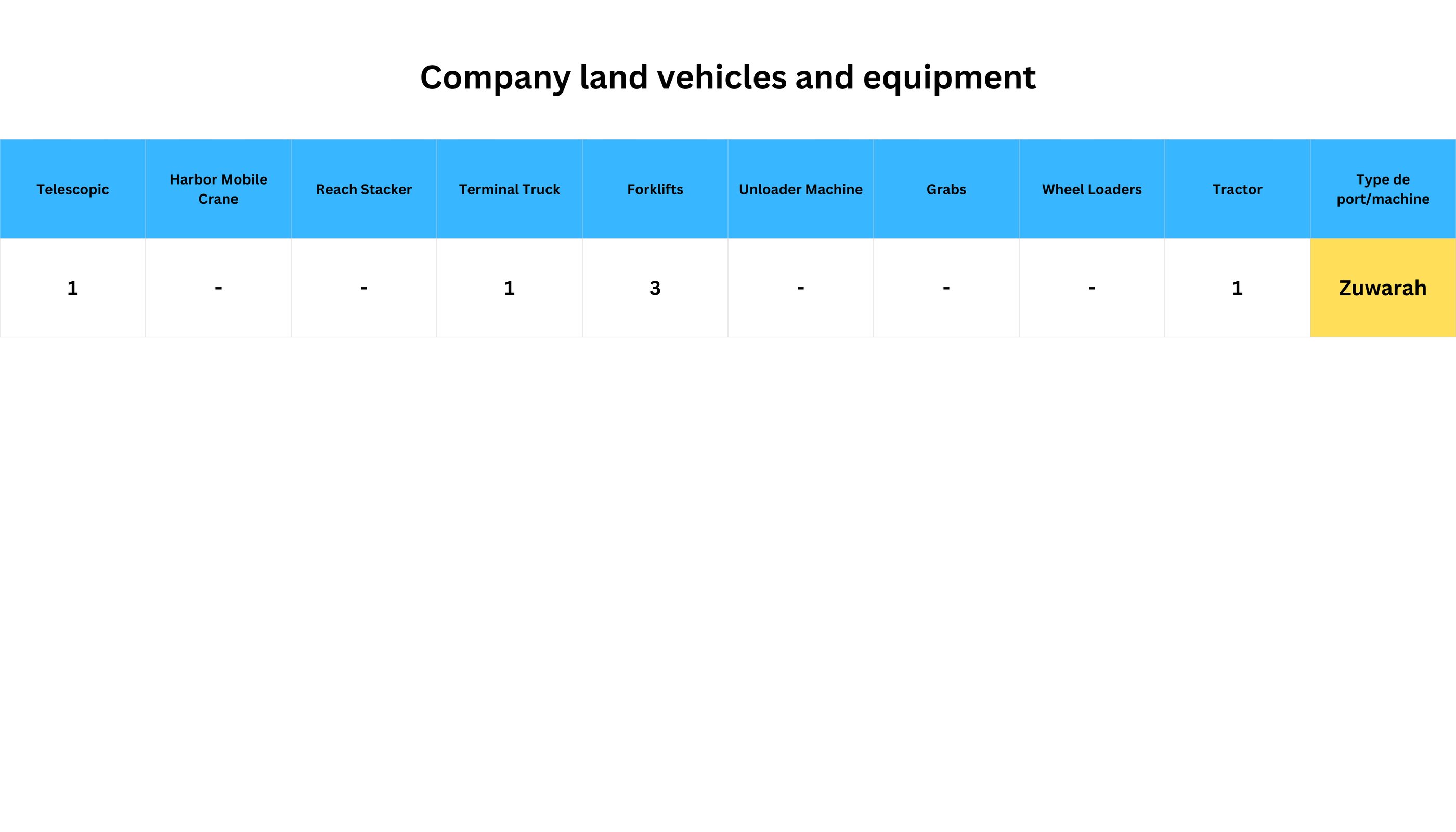Click the Forklifts column header
1456x832 pixels.
[655, 189]
